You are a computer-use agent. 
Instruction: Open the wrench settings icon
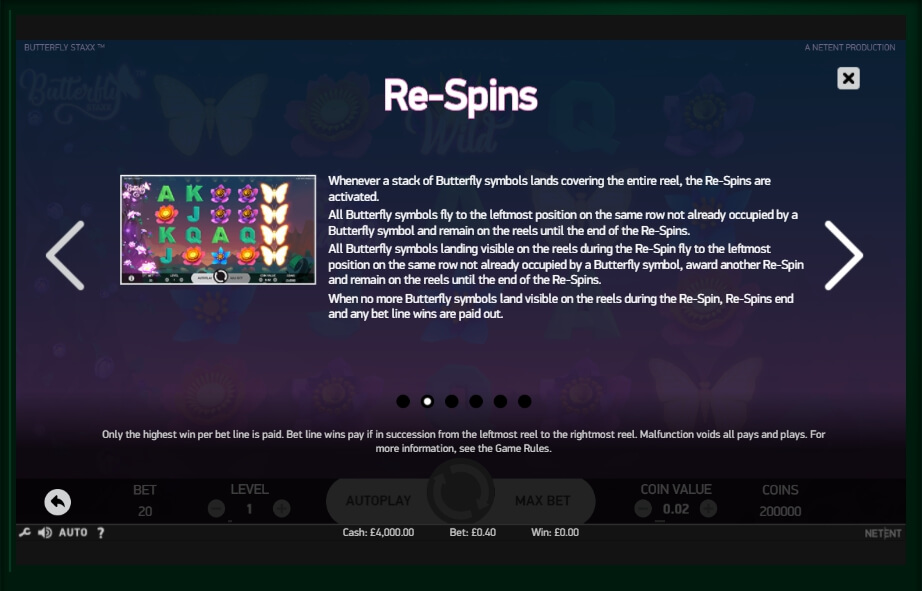(x=25, y=533)
